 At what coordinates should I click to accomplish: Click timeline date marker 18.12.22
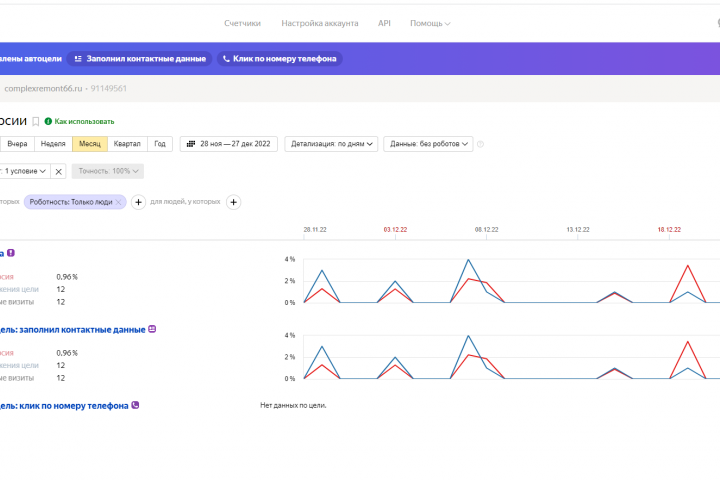669,229
